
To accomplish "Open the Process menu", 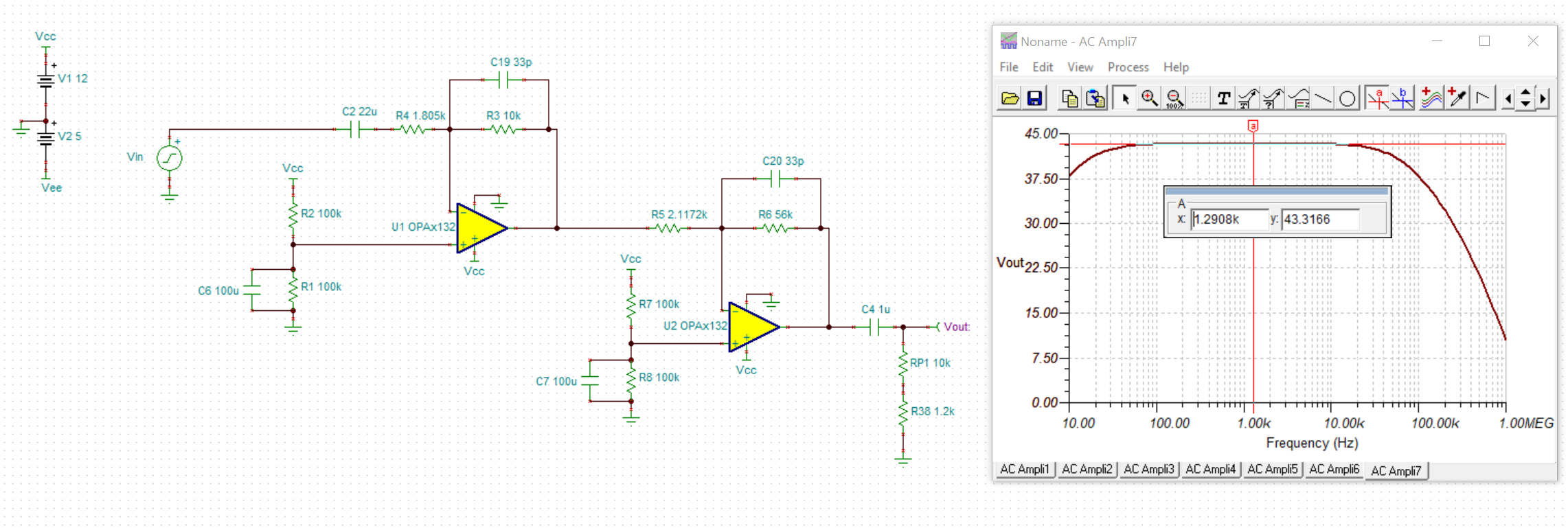I will click(x=1128, y=67).
